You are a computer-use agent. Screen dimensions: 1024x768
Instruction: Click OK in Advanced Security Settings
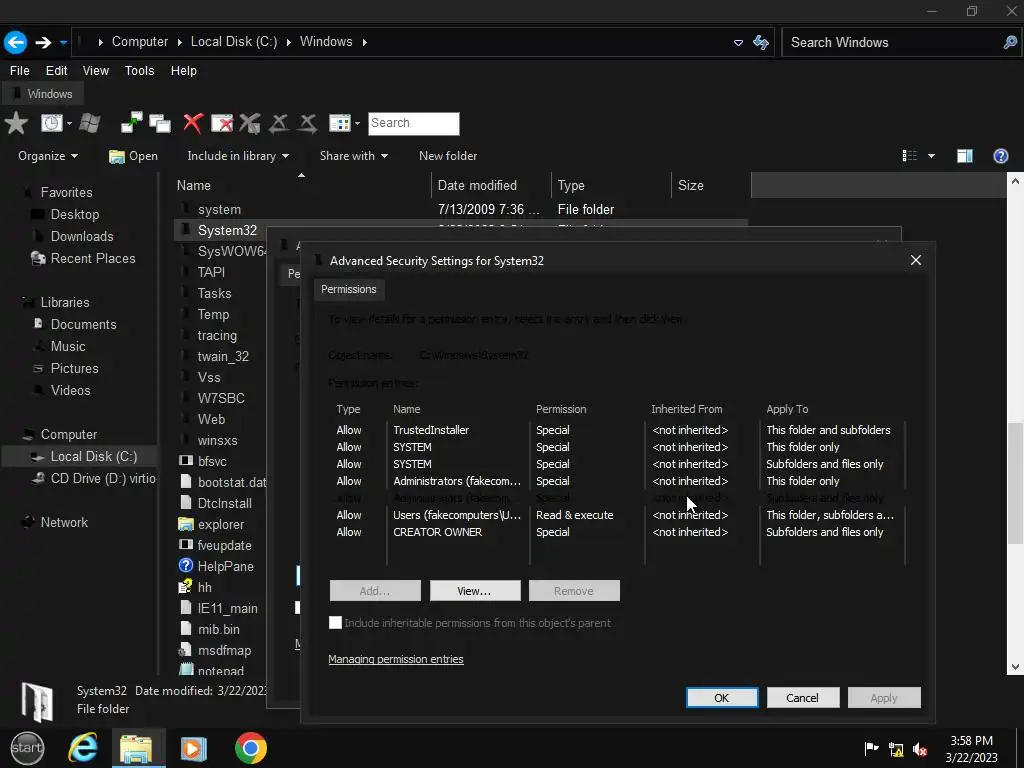coord(722,697)
